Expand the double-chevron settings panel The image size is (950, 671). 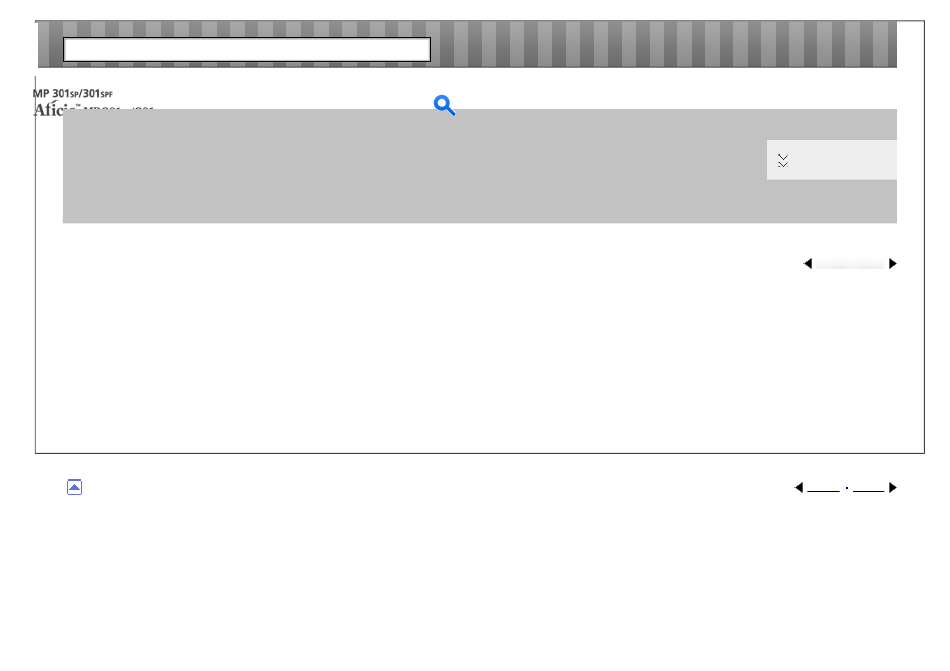pyautogui.click(x=783, y=160)
